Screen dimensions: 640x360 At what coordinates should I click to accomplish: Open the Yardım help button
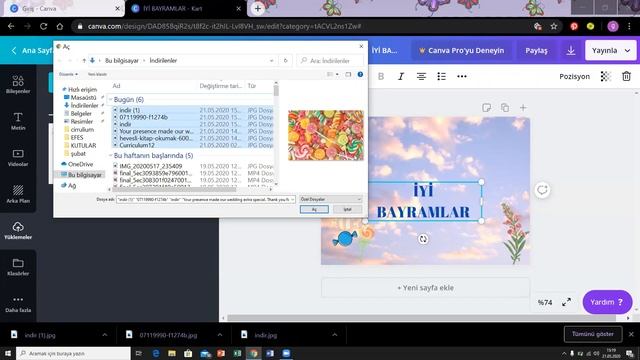(x=607, y=302)
